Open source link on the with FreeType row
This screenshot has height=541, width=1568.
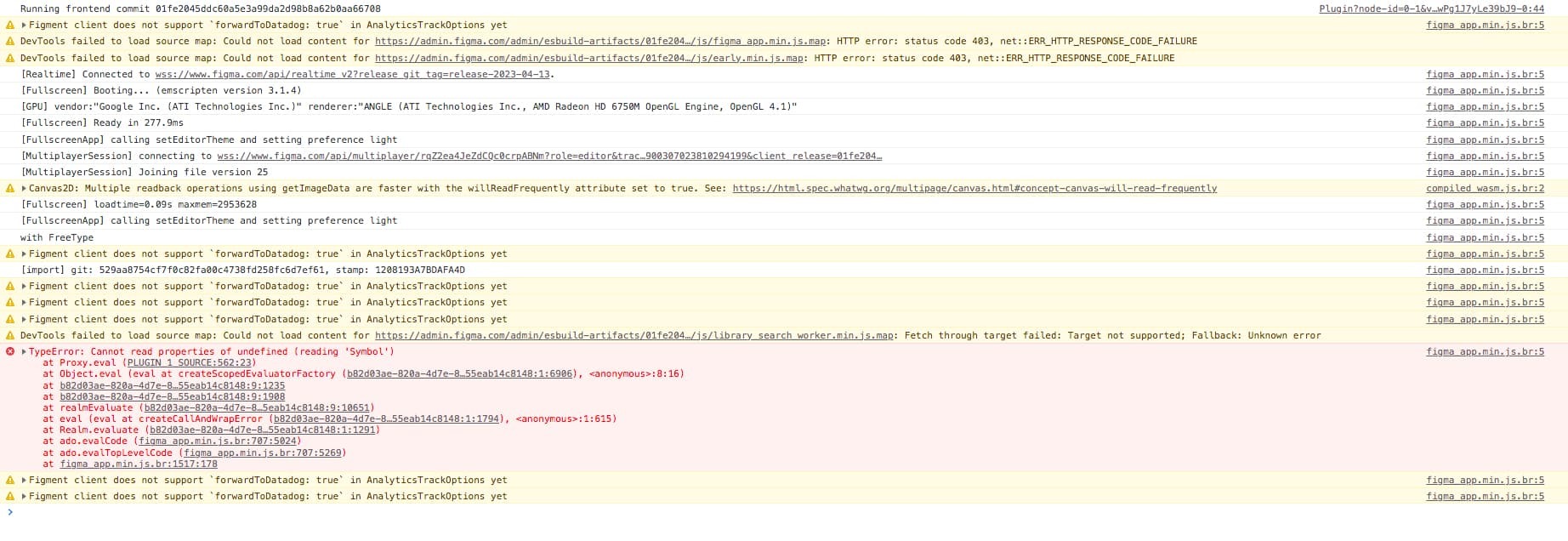tap(1485, 237)
